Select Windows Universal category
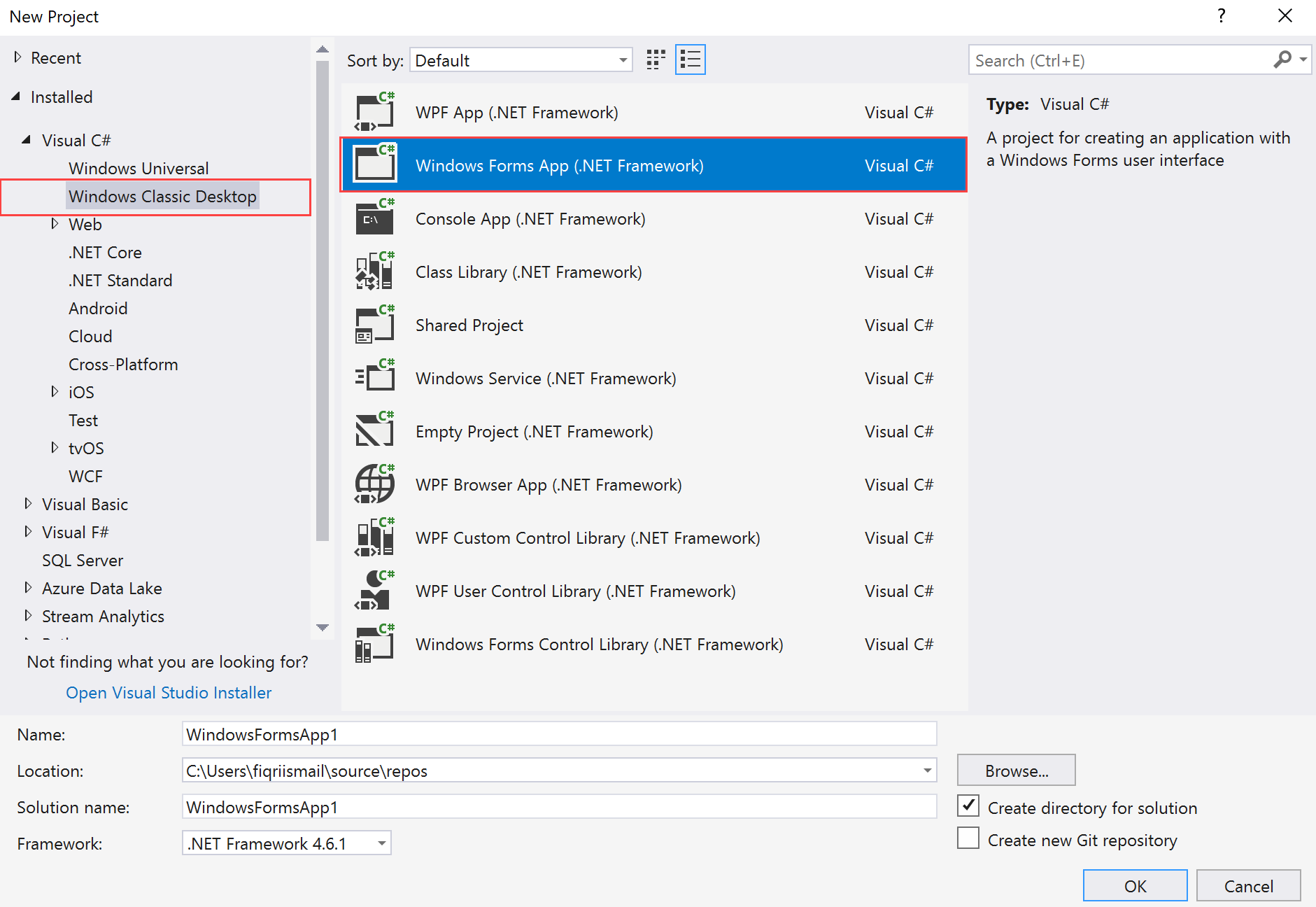 click(139, 169)
